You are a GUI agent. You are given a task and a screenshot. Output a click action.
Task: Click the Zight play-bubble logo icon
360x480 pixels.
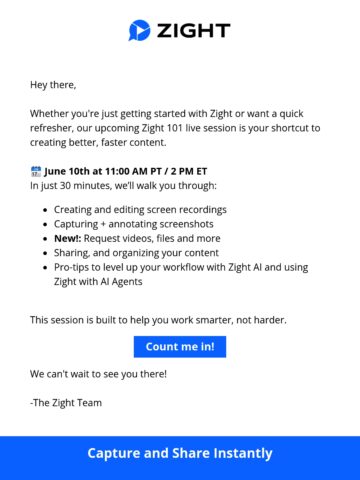point(139,30)
